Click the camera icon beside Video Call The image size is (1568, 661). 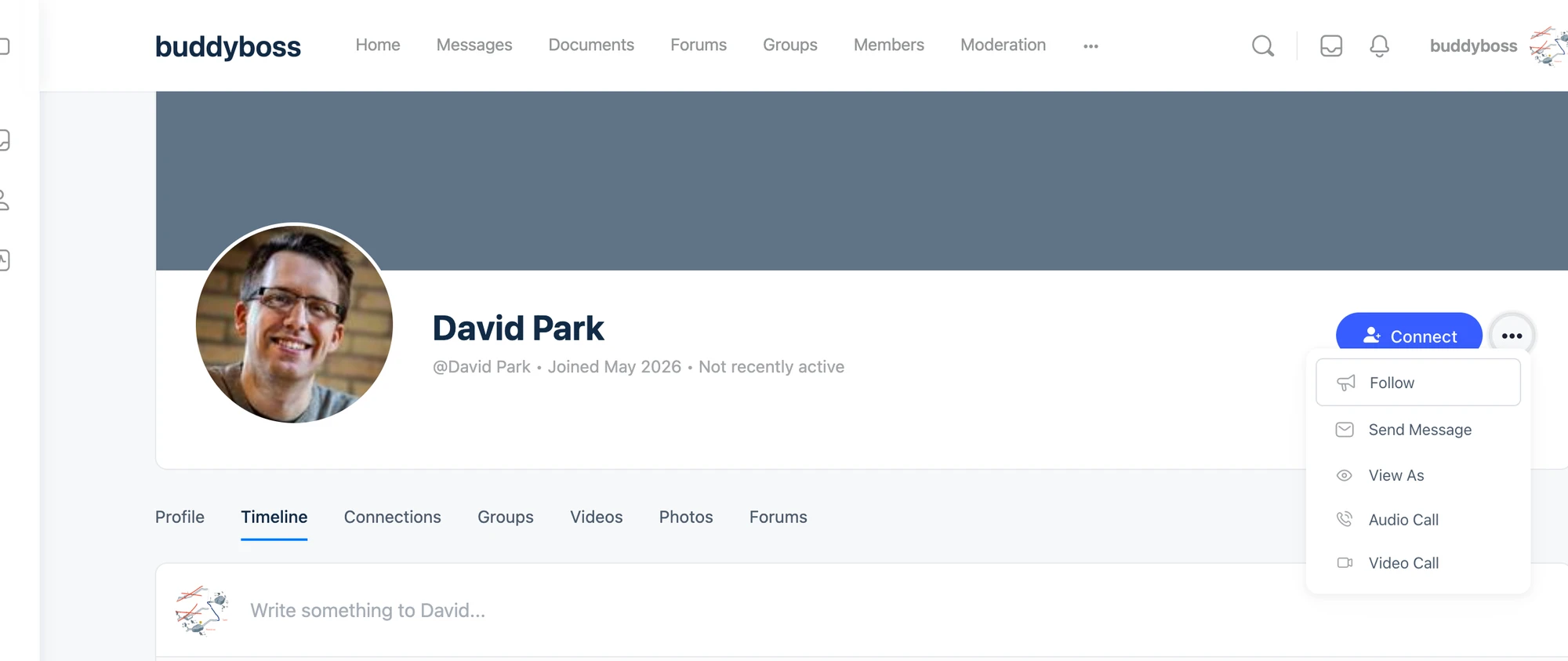coord(1345,563)
